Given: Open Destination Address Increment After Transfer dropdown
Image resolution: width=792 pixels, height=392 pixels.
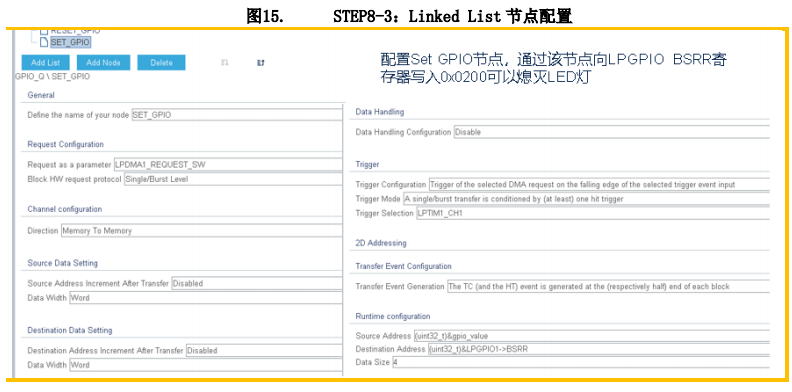Looking at the screenshot, I should coord(264,350).
